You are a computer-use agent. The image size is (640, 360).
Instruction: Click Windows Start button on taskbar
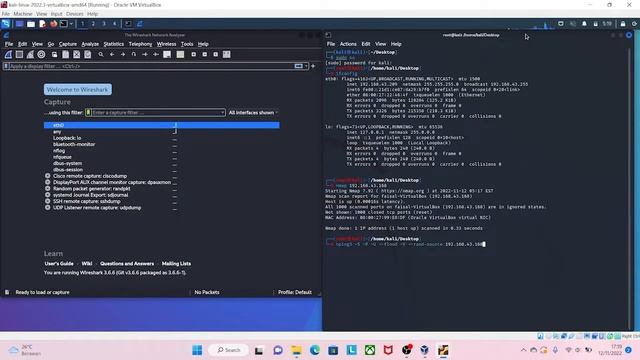197,350
